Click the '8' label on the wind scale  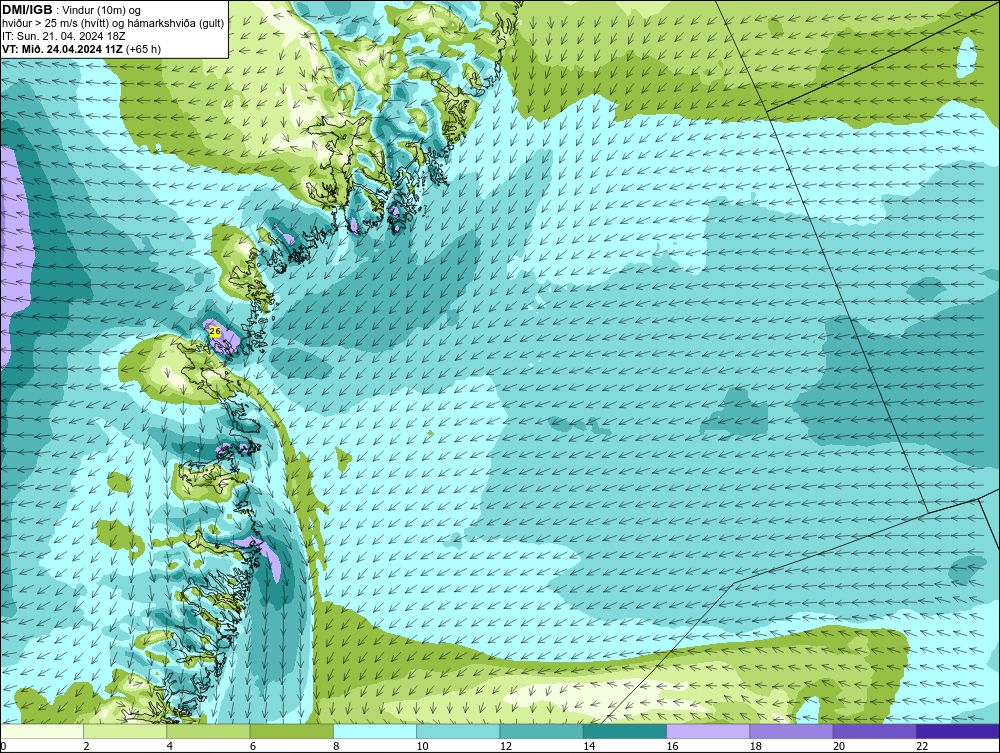(336, 747)
